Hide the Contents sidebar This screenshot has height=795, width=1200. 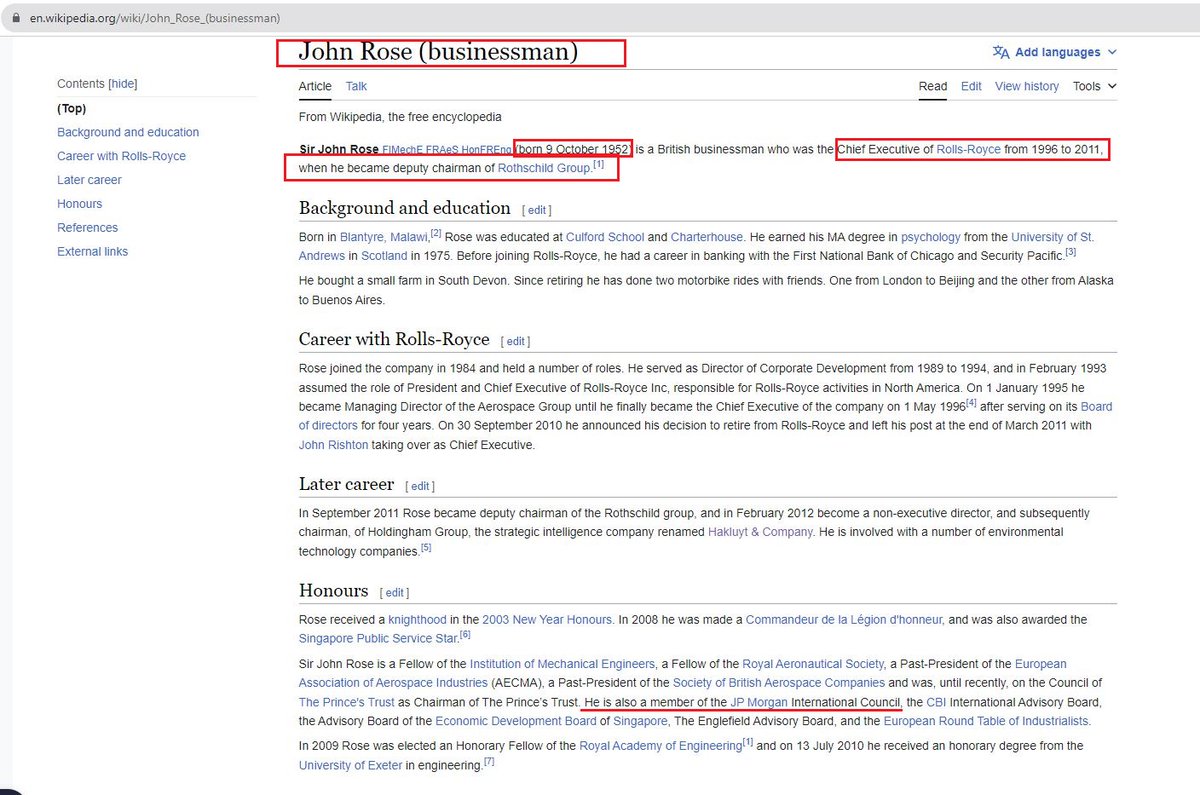tap(123, 84)
